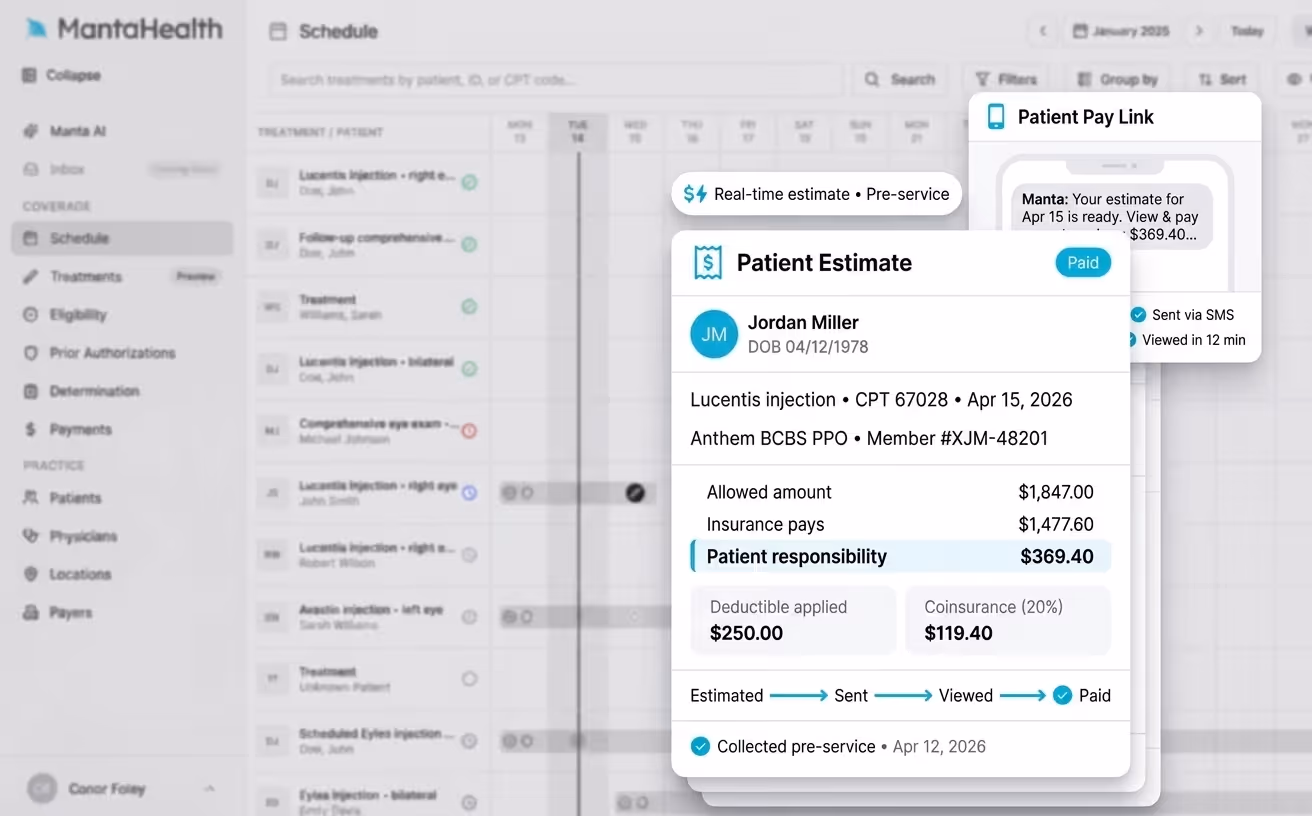Click the Tue 14 column header
This screenshot has height=816, width=1312.
[x=578, y=132]
